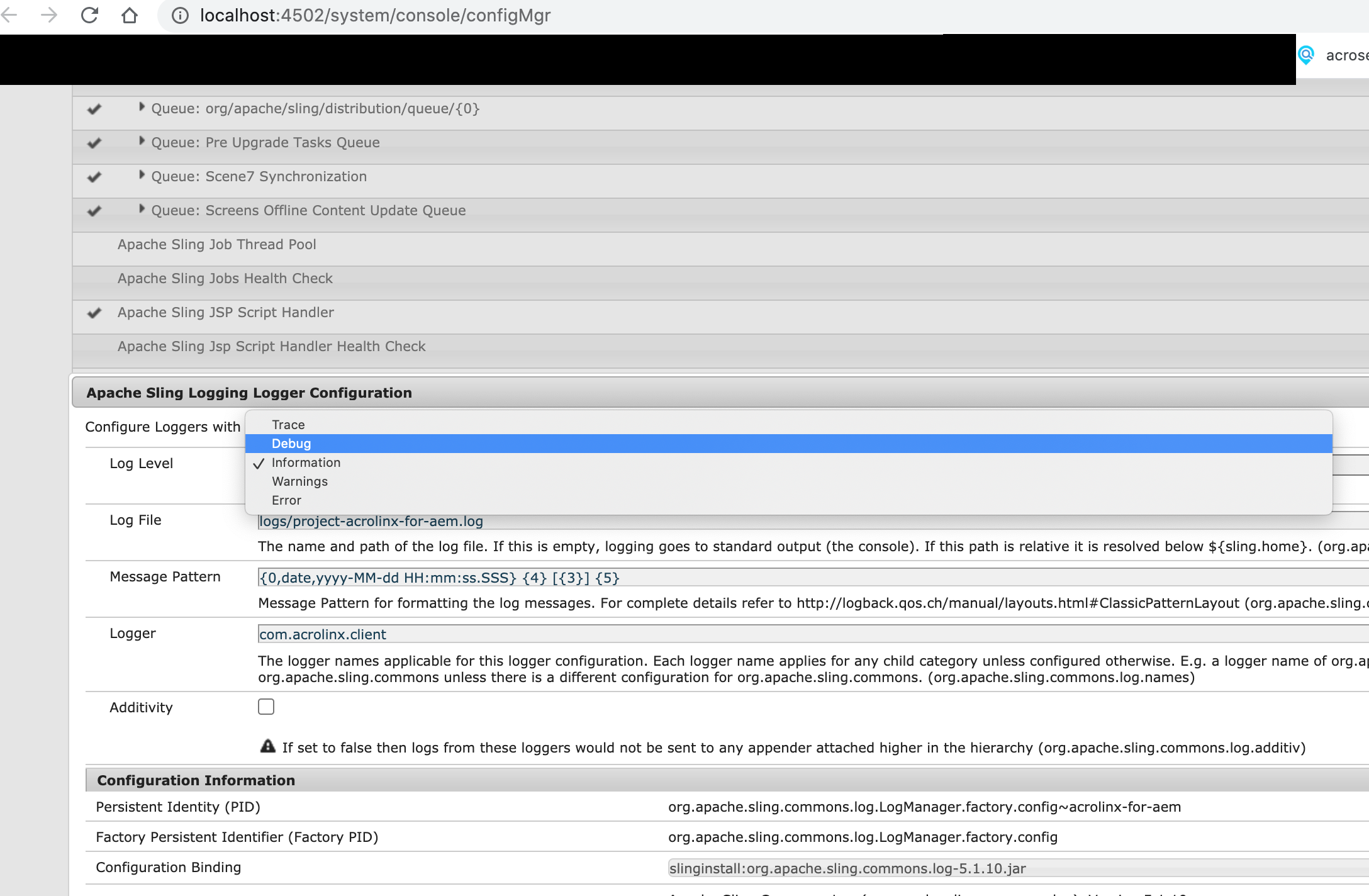Viewport: 1369px width, 896px height.
Task: Click the browser home icon
Action: pyautogui.click(x=130, y=15)
